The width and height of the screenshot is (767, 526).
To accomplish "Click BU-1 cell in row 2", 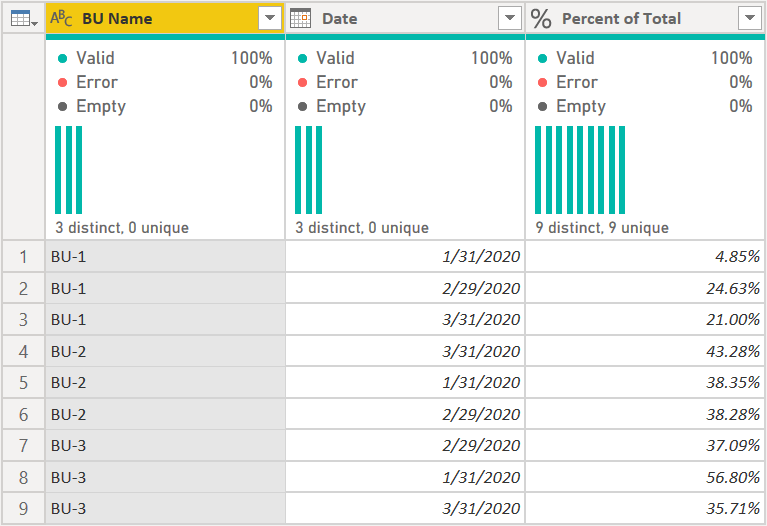I will tap(165, 288).
